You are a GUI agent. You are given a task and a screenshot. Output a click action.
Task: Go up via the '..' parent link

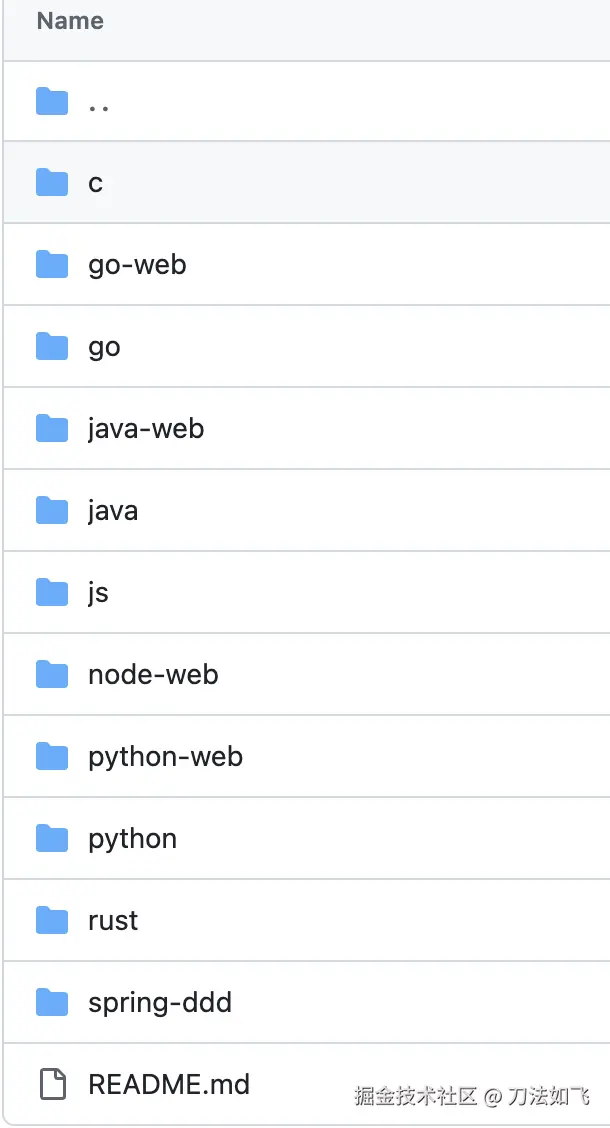pyautogui.click(x=98, y=104)
